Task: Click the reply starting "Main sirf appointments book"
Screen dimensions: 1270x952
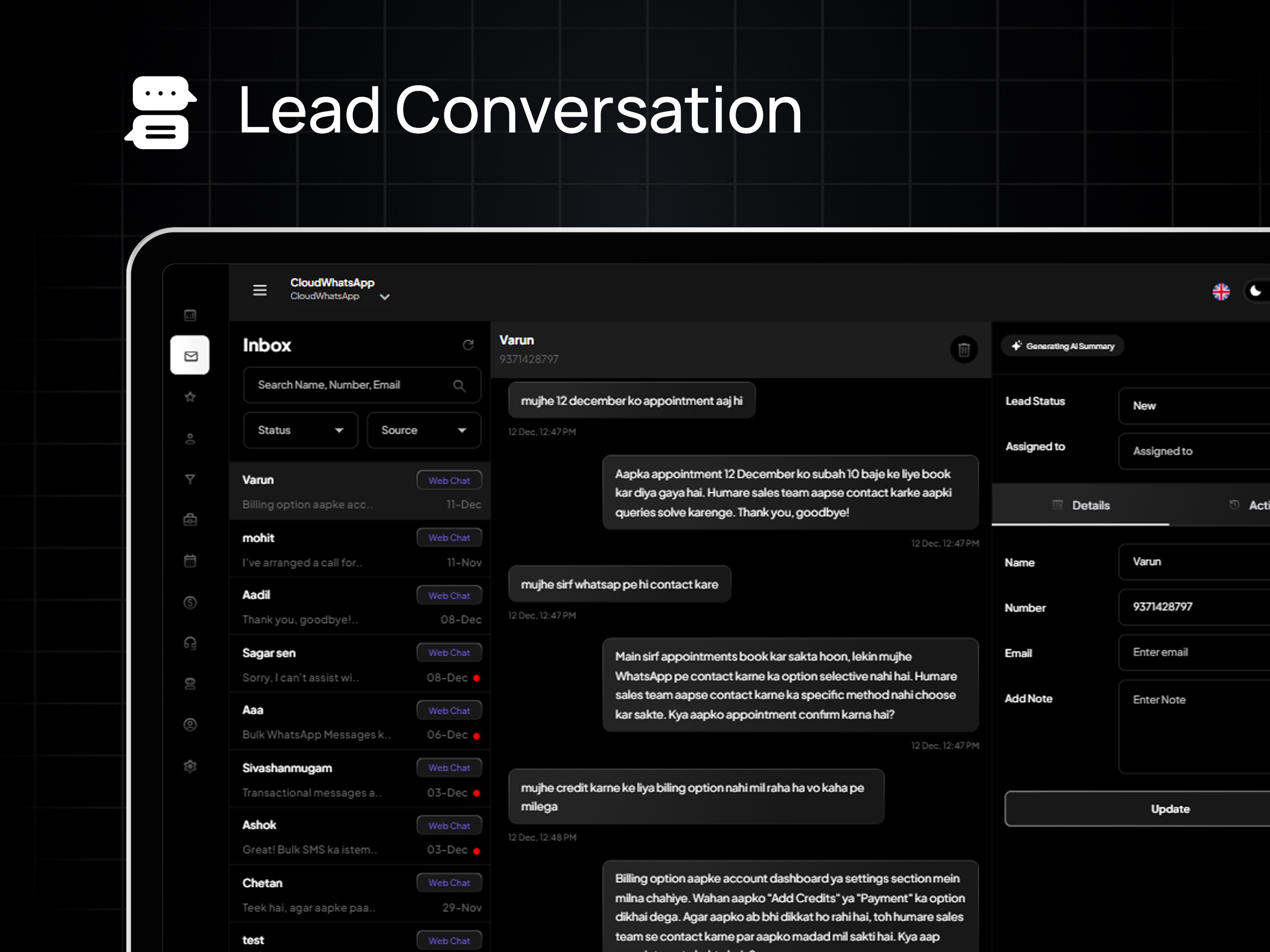Action: click(791, 685)
